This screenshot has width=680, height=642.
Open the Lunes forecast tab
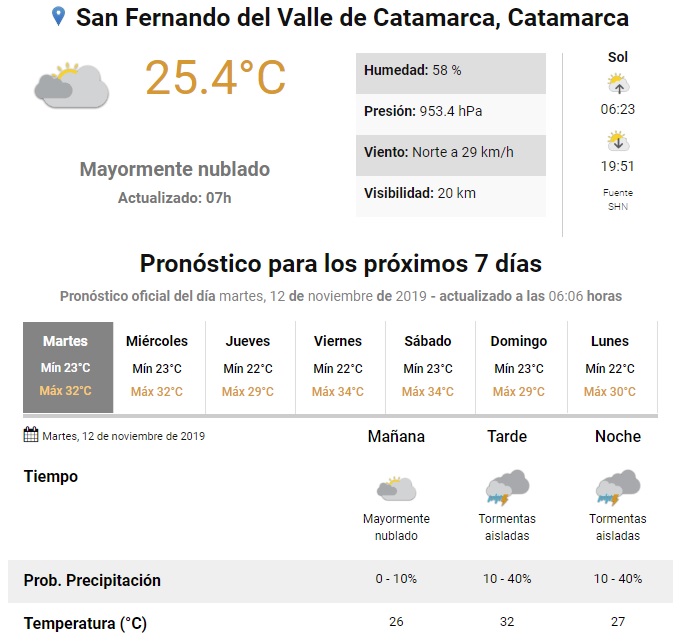click(612, 367)
